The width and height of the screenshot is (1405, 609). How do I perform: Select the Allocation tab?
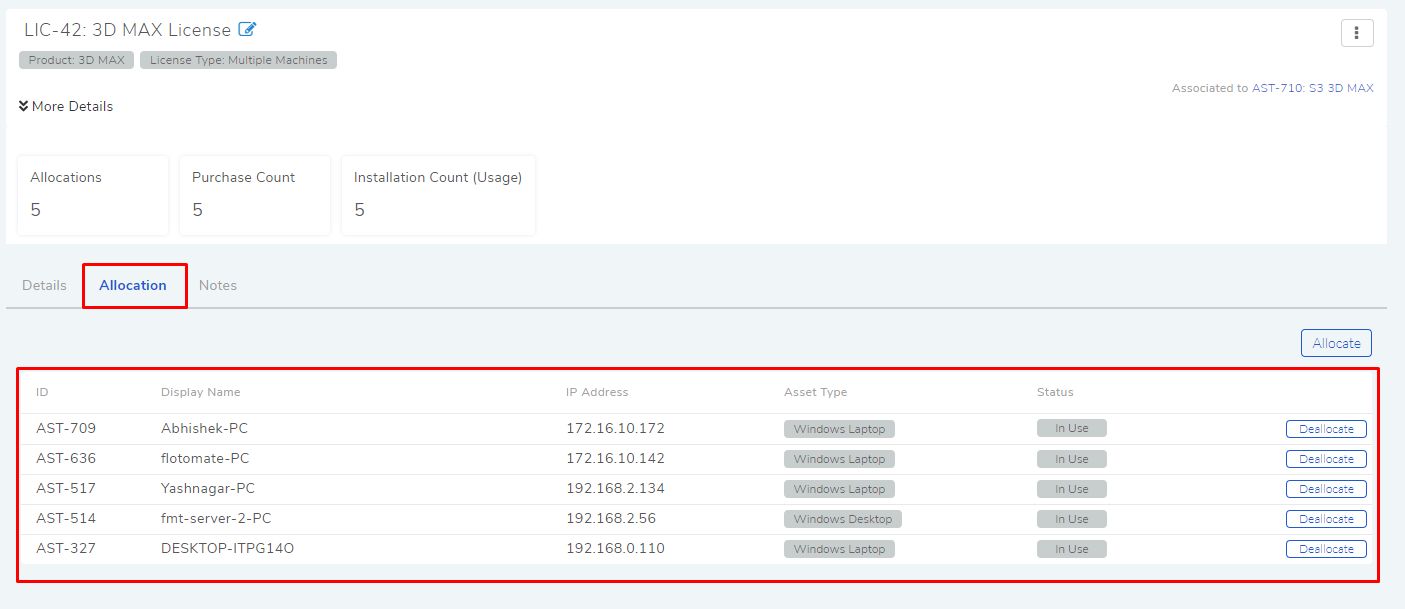(x=133, y=285)
